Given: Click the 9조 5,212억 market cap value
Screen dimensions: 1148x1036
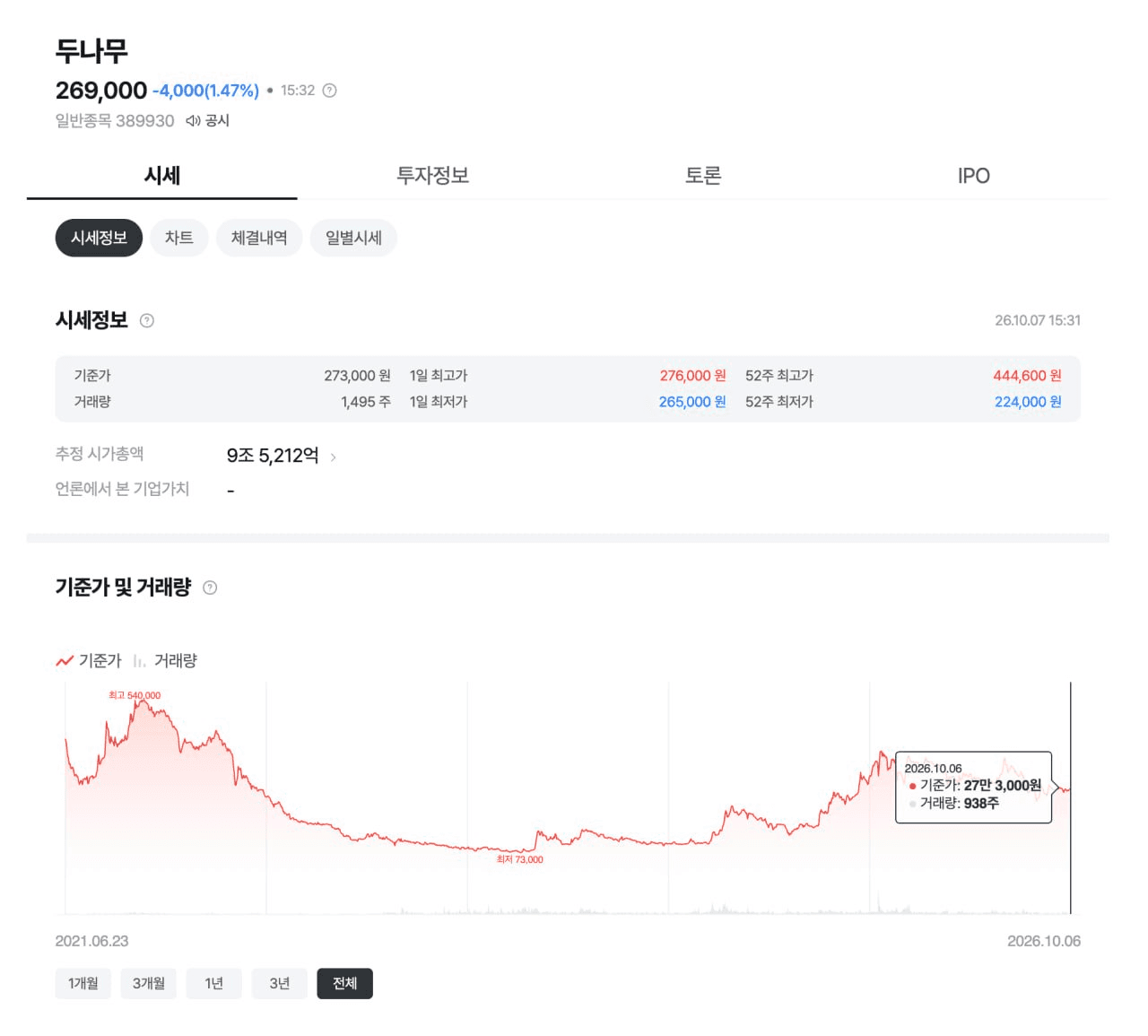Looking at the screenshot, I should 273,456.
